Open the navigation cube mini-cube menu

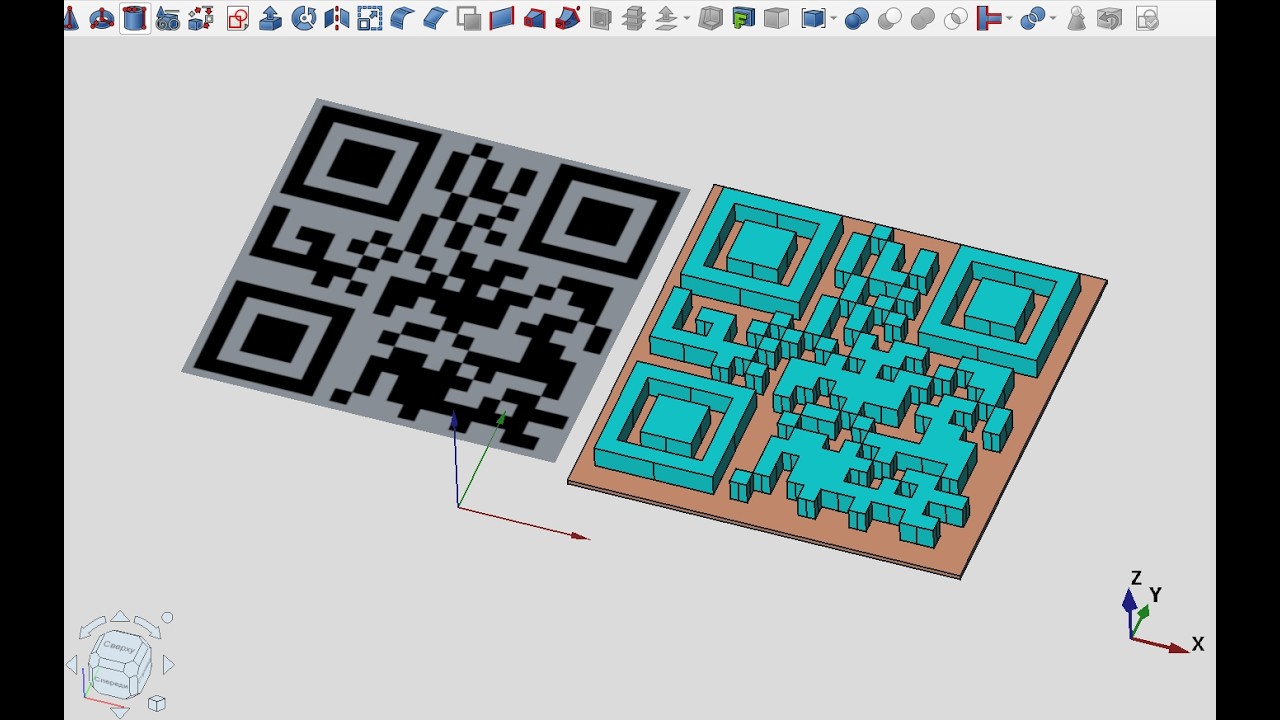click(x=156, y=704)
